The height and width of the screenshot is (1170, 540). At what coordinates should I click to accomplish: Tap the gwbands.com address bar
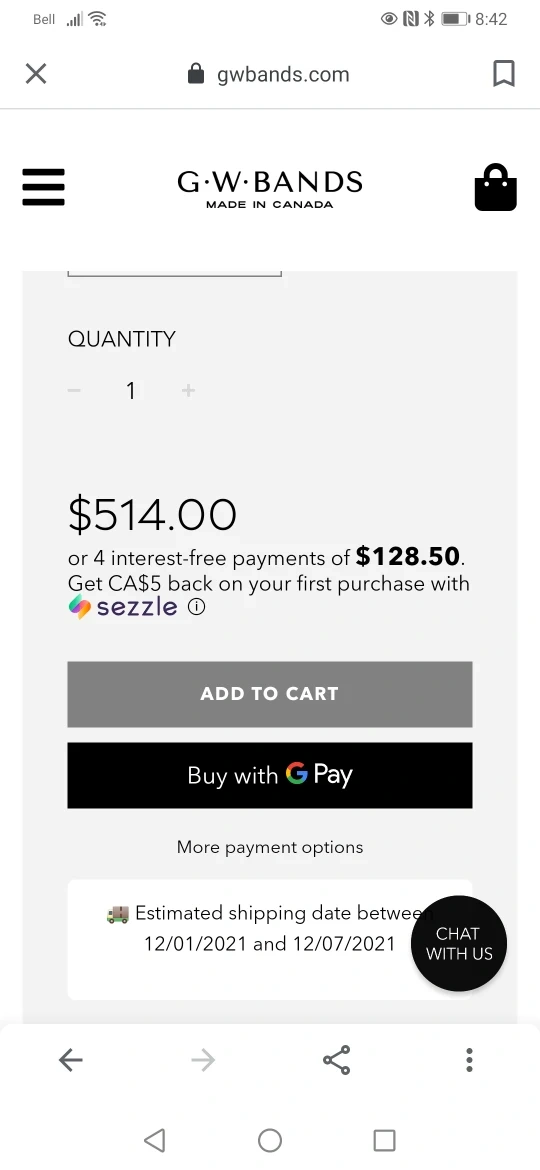(x=269, y=74)
